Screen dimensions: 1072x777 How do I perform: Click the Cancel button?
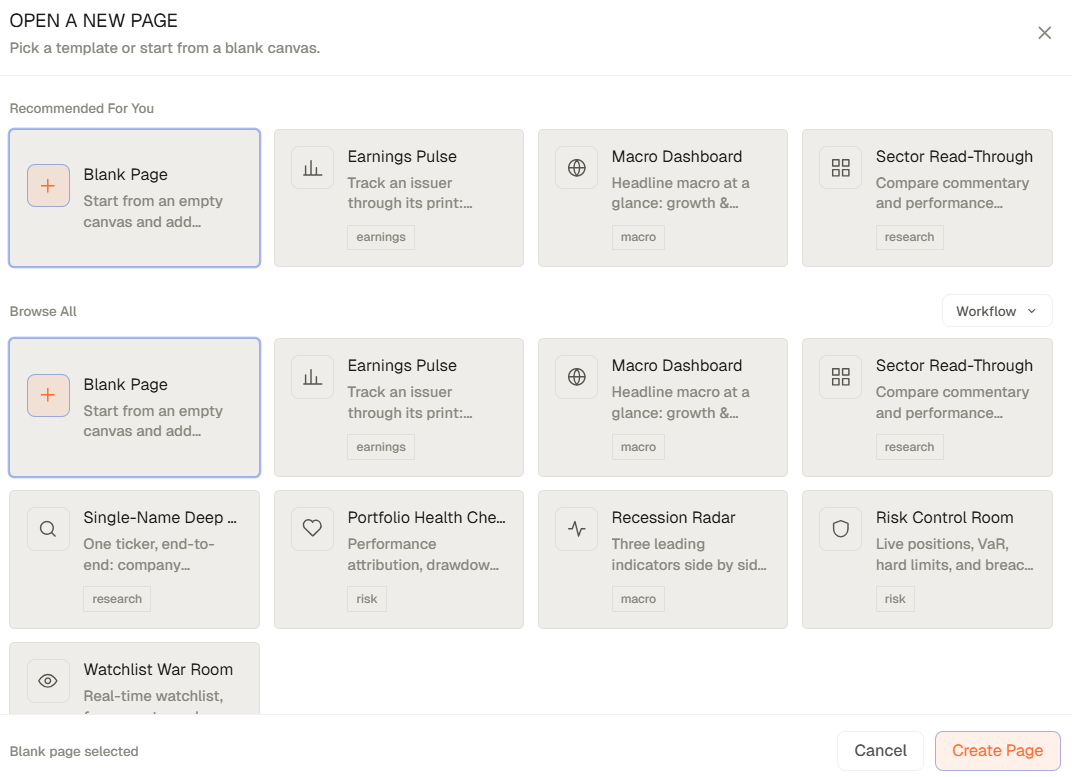880,750
